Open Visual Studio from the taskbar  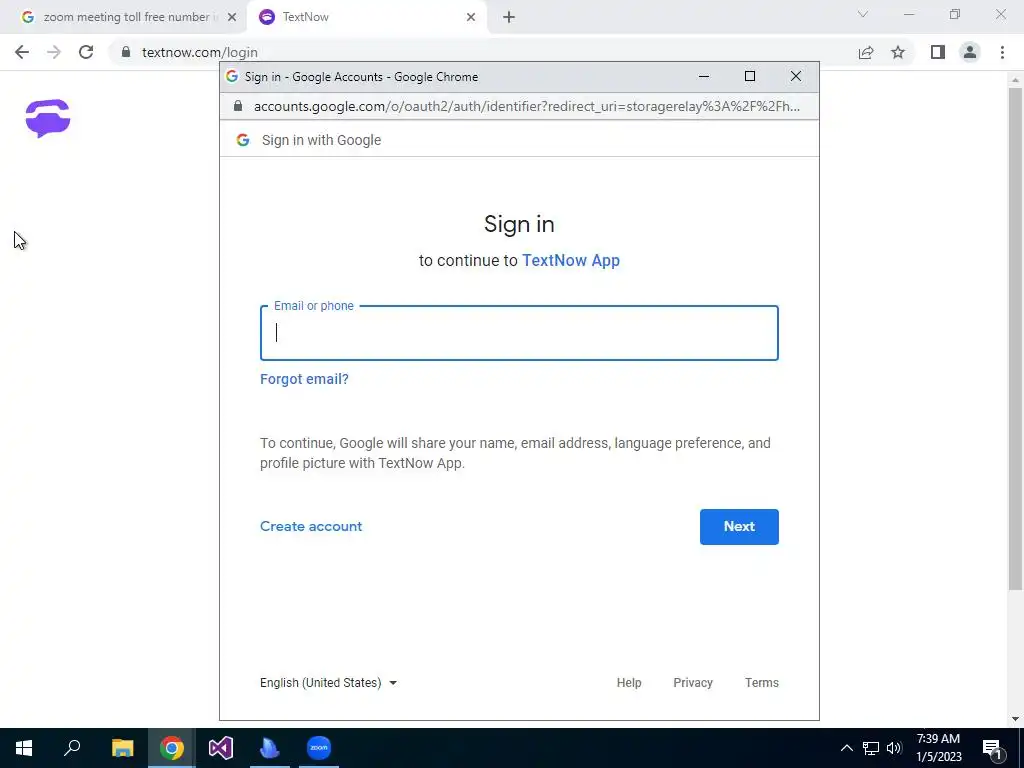pos(221,748)
